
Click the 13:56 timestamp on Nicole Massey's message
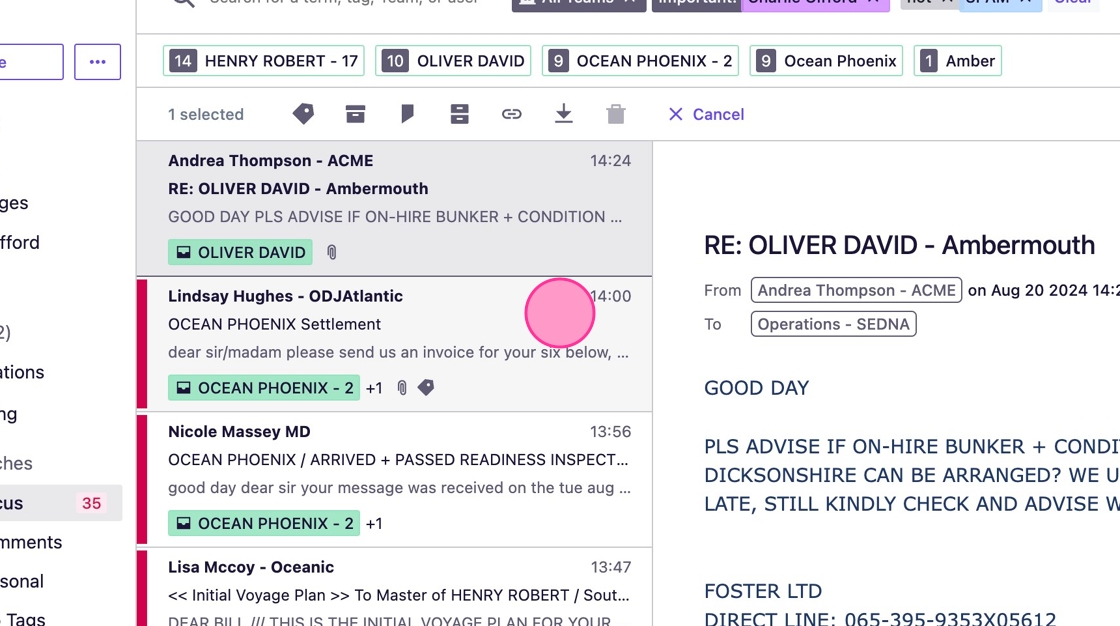(x=610, y=432)
